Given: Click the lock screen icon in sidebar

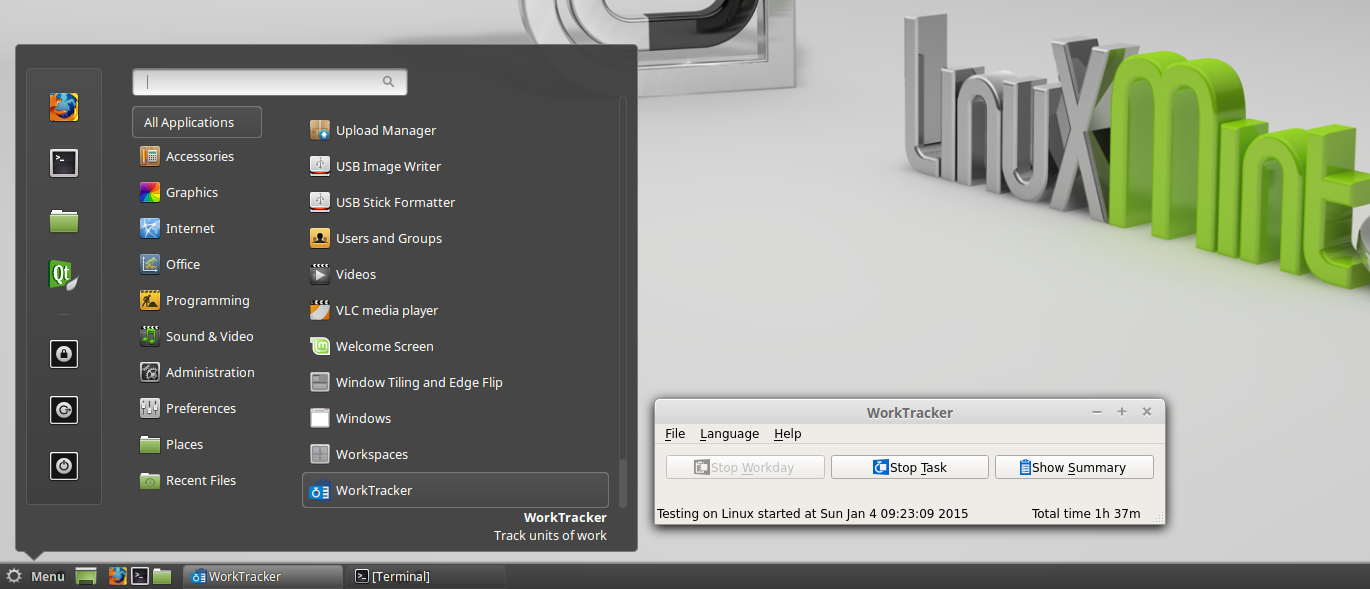Looking at the screenshot, I should click(x=64, y=353).
